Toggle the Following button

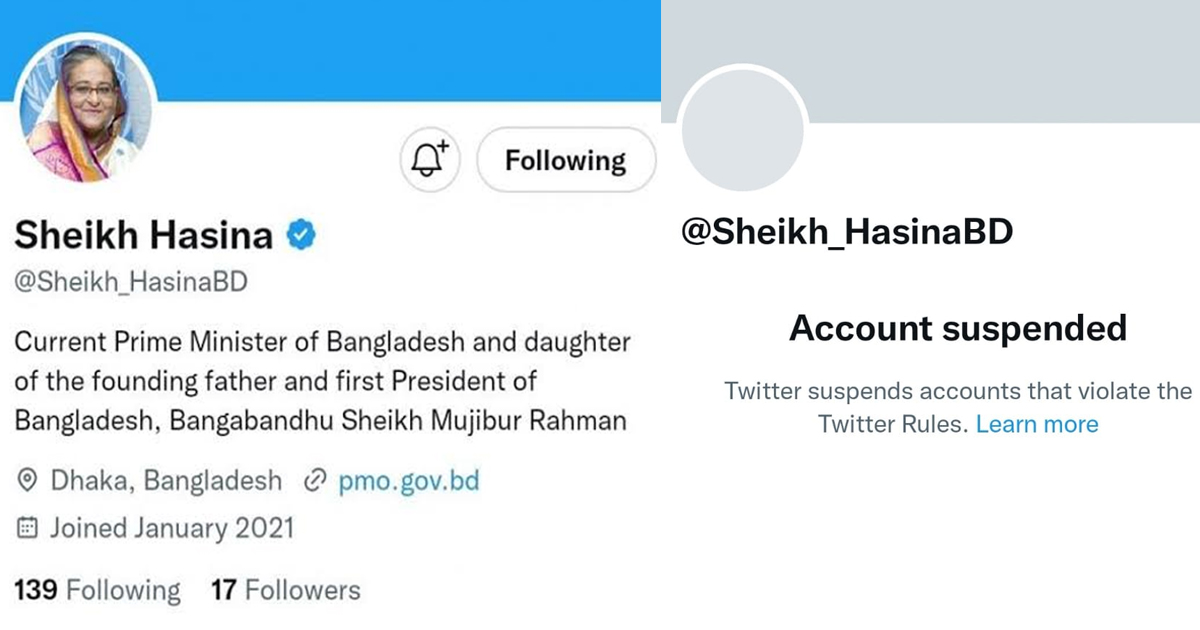(565, 160)
